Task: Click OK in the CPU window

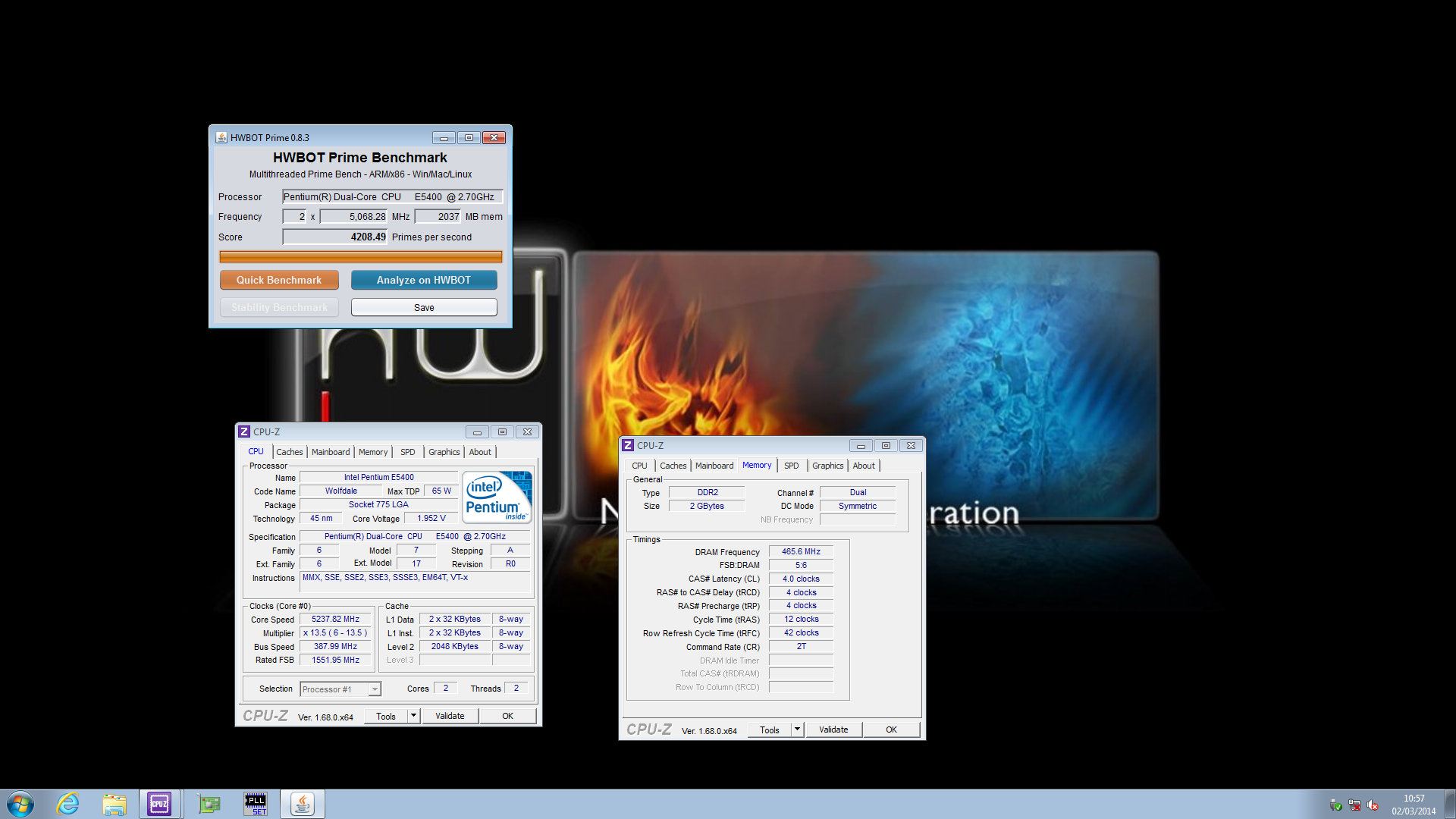Action: click(508, 716)
